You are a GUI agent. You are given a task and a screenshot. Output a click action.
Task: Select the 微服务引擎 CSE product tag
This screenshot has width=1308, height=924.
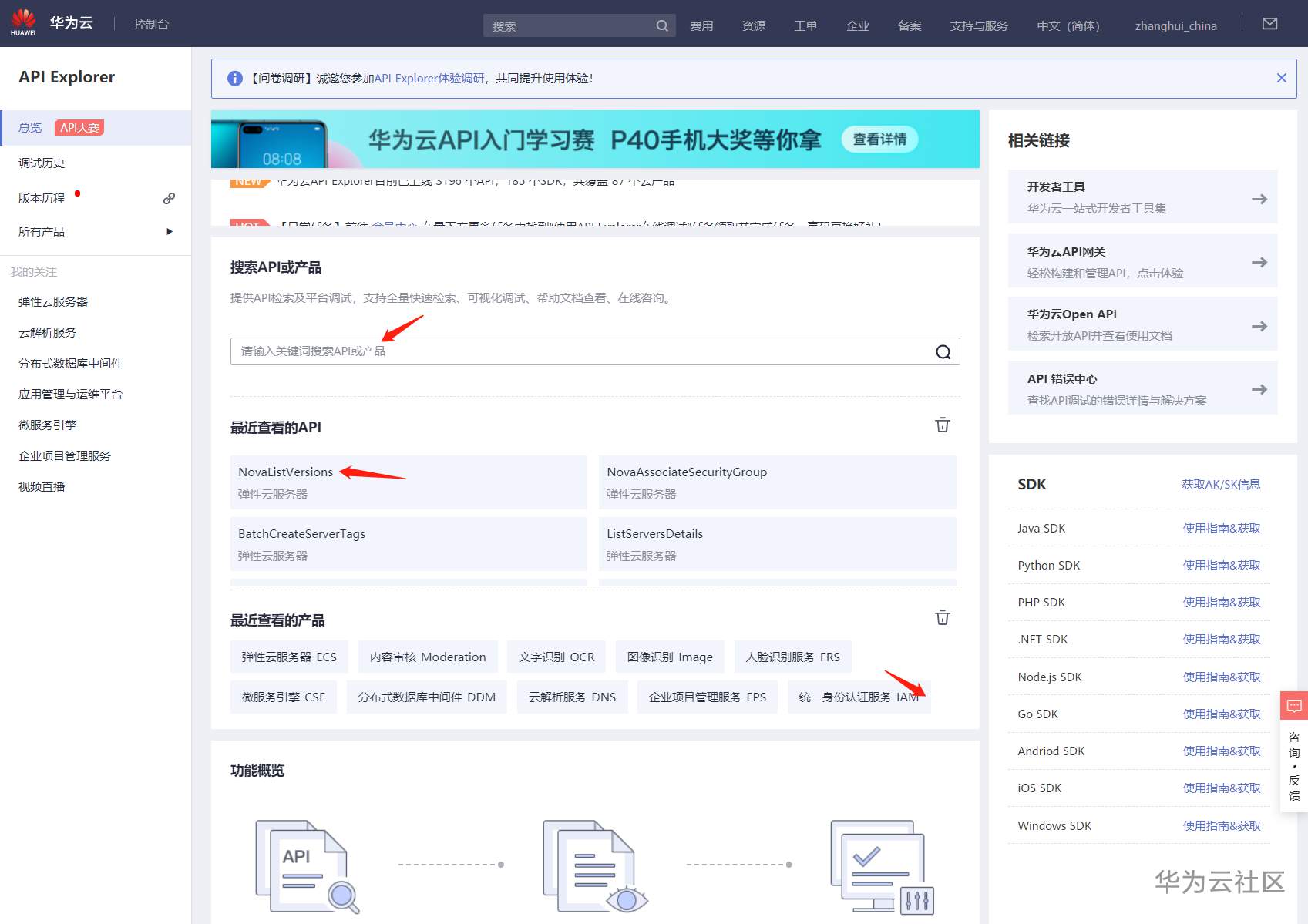pyautogui.click(x=284, y=697)
